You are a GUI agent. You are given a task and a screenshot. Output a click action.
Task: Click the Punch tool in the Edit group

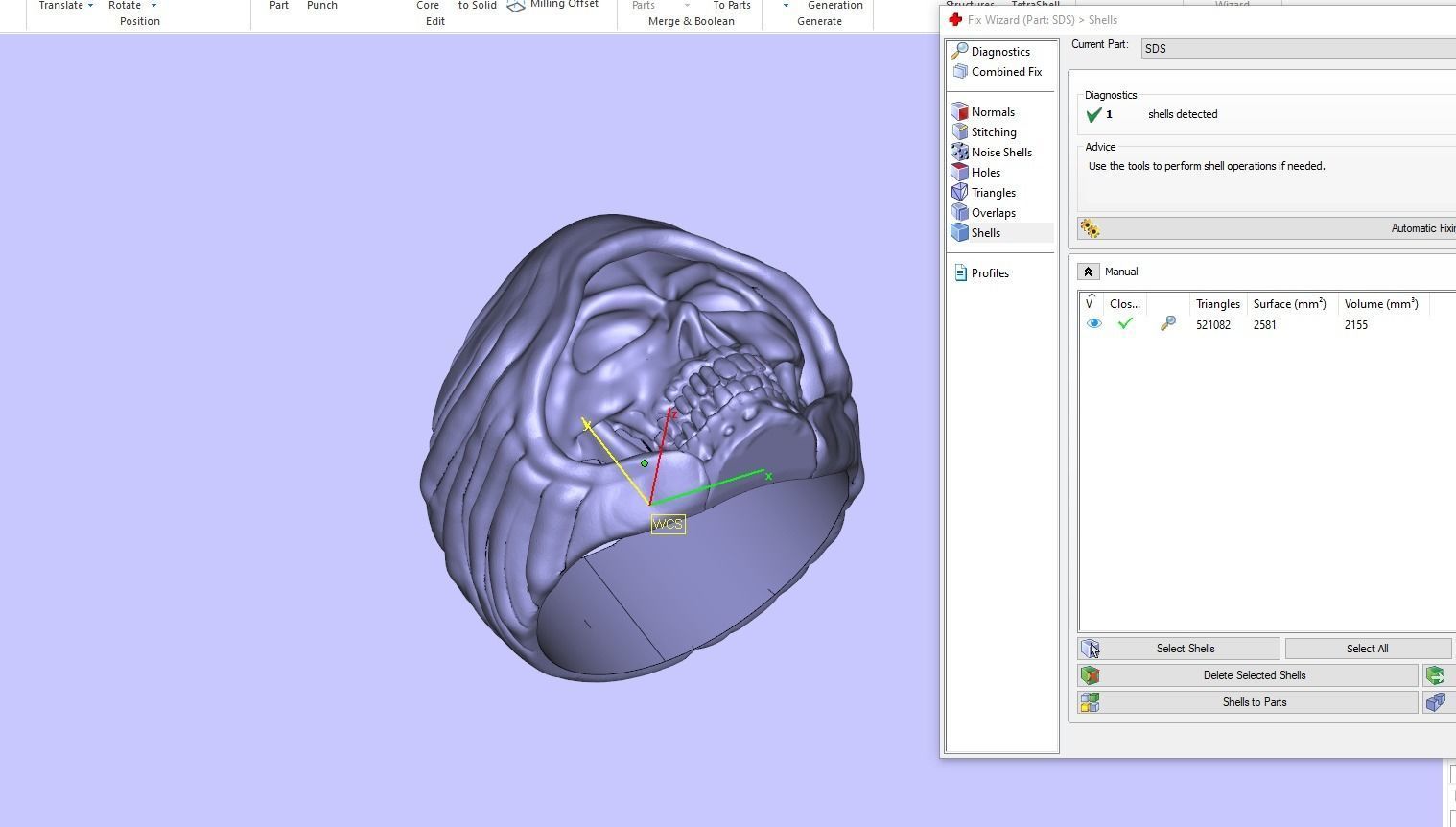pyautogui.click(x=321, y=5)
